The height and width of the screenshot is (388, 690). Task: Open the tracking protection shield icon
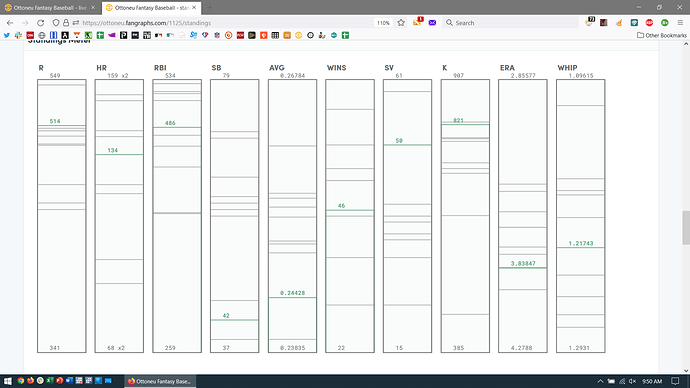(x=56, y=23)
